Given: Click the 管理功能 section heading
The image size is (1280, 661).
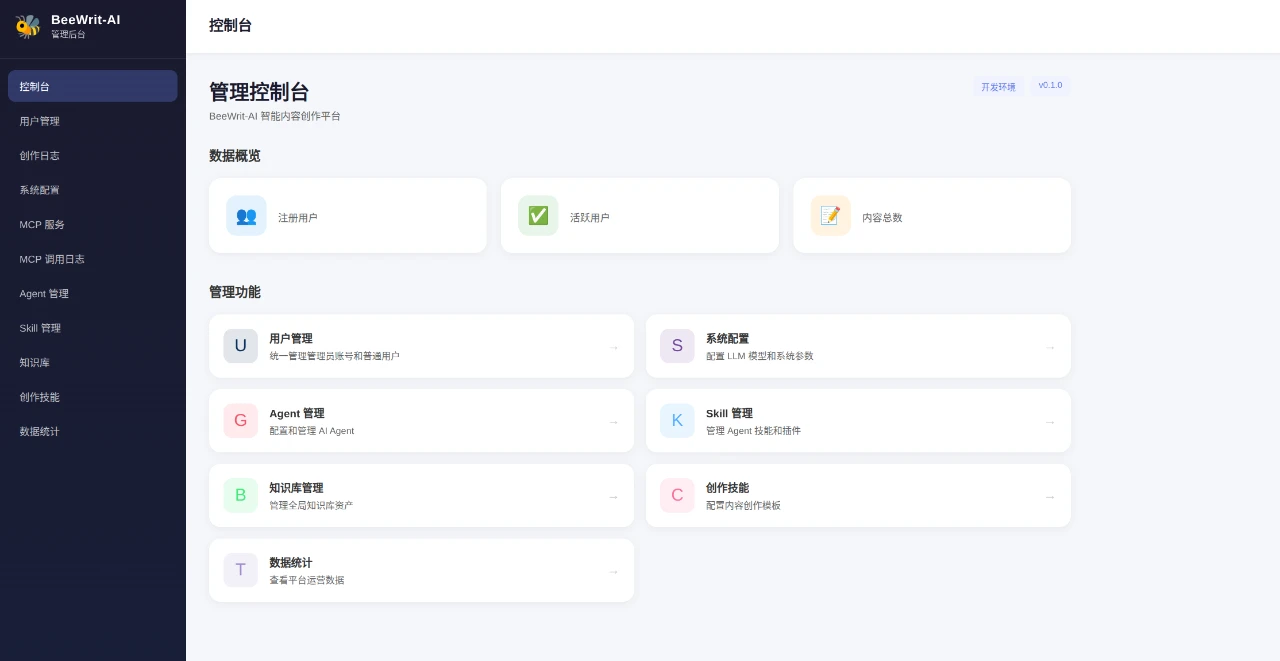Looking at the screenshot, I should pyautogui.click(x=235, y=292).
